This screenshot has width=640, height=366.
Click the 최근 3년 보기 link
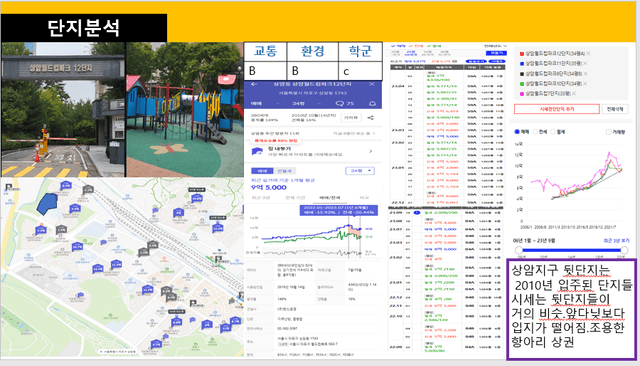click(616, 240)
